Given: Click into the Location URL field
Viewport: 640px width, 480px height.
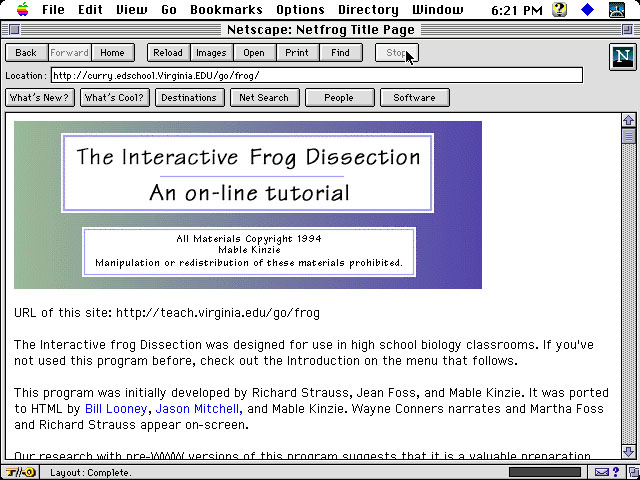Looking at the screenshot, I should [317, 76].
